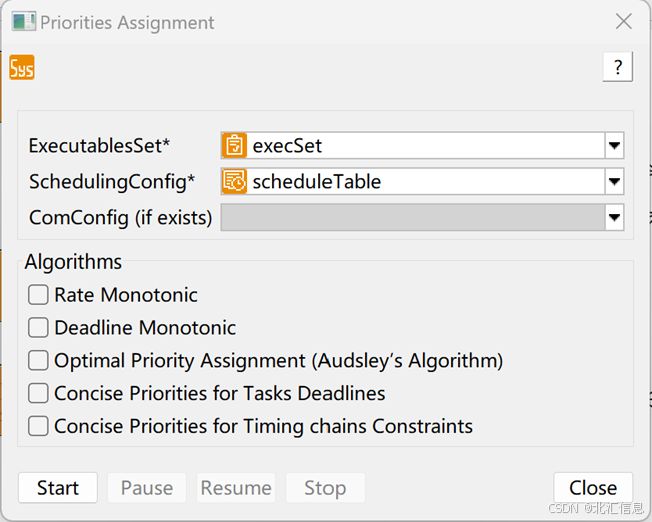This screenshot has width=652, height=522.
Task: Click the window title bar app icon
Action: coord(23,22)
